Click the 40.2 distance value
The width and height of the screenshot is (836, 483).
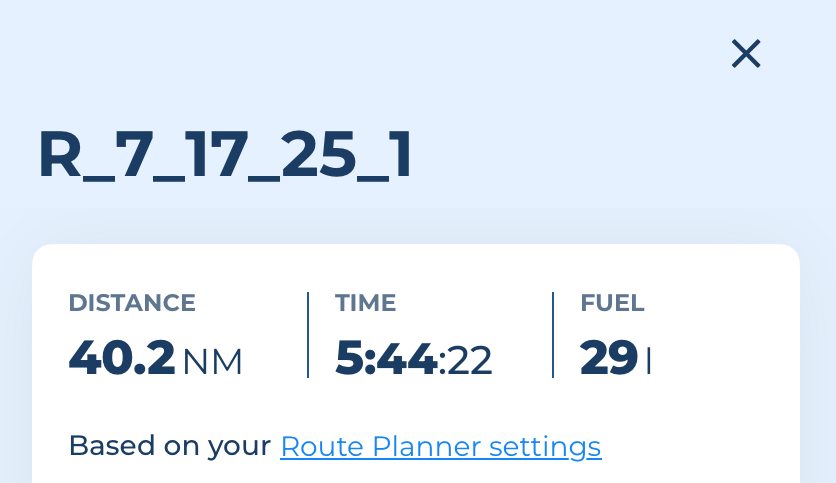[x=122, y=357]
